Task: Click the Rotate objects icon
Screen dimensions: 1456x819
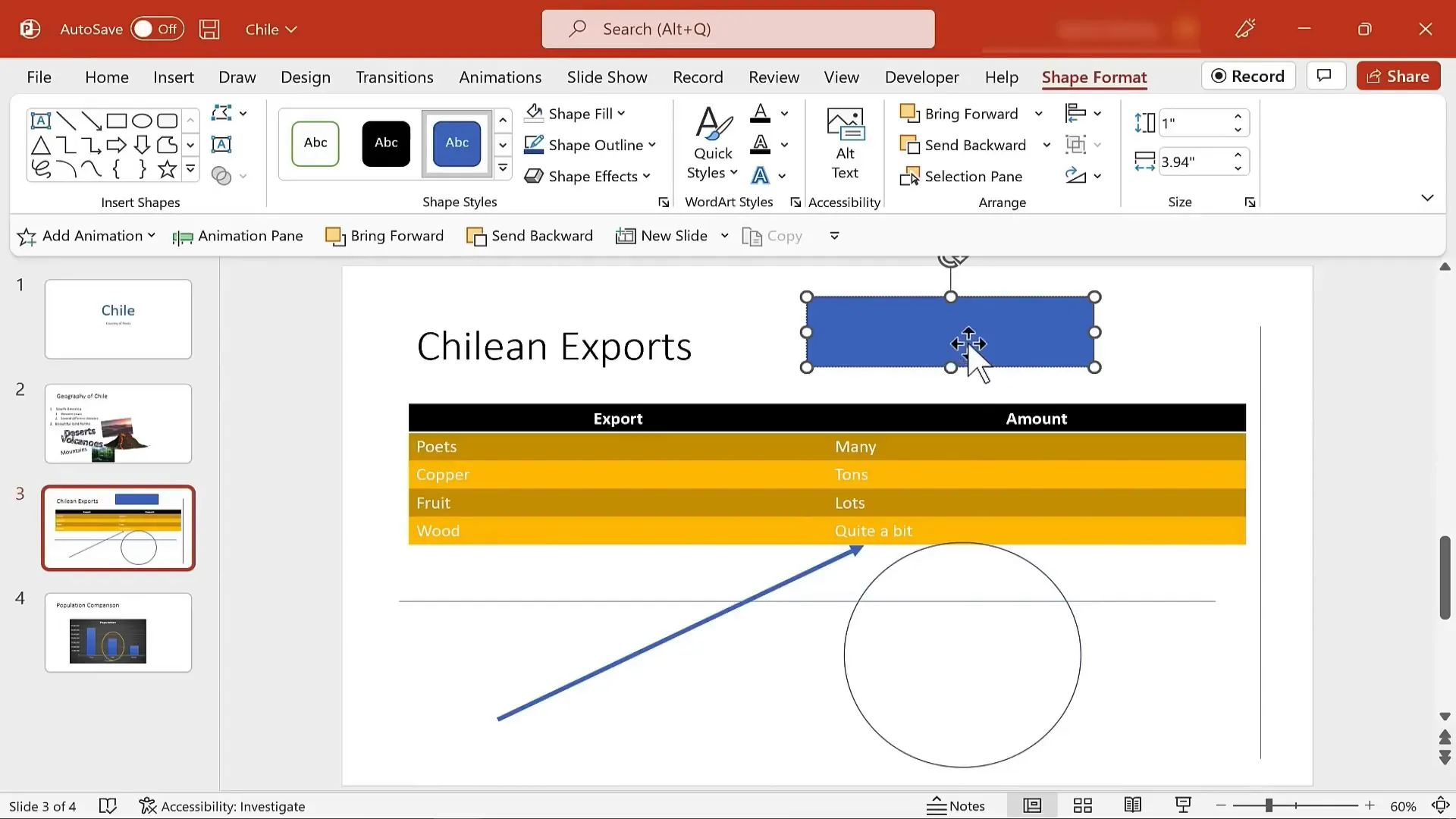Action: (x=1075, y=176)
